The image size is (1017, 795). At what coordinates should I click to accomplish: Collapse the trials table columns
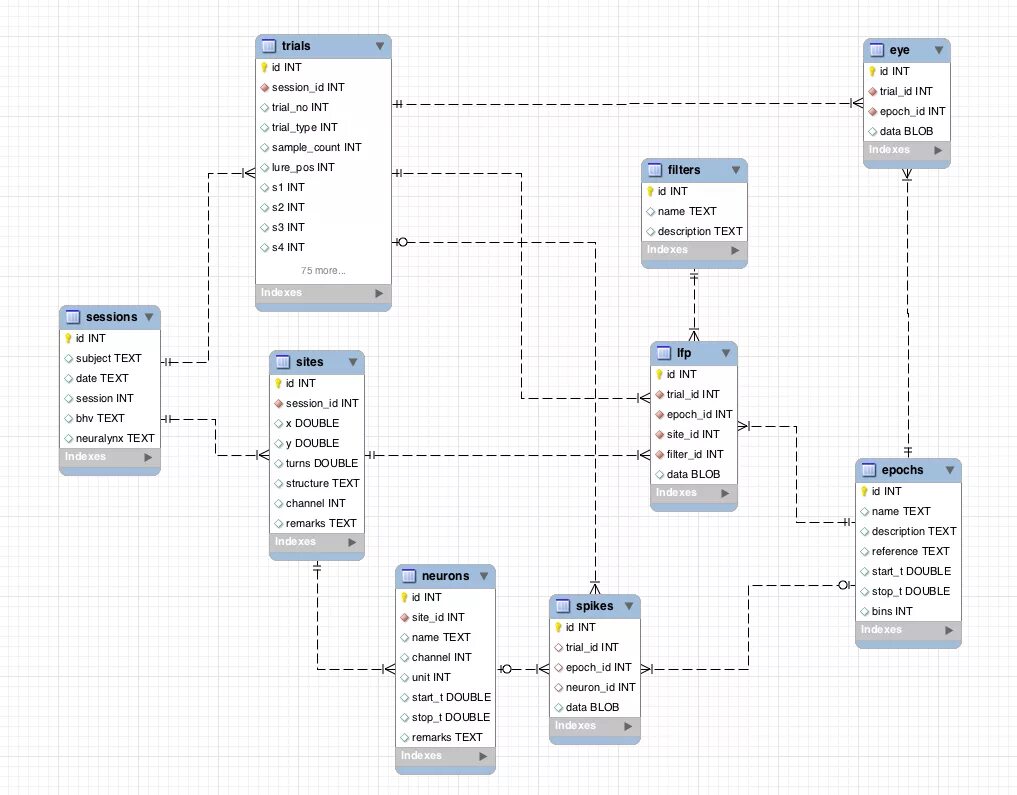tap(380, 46)
